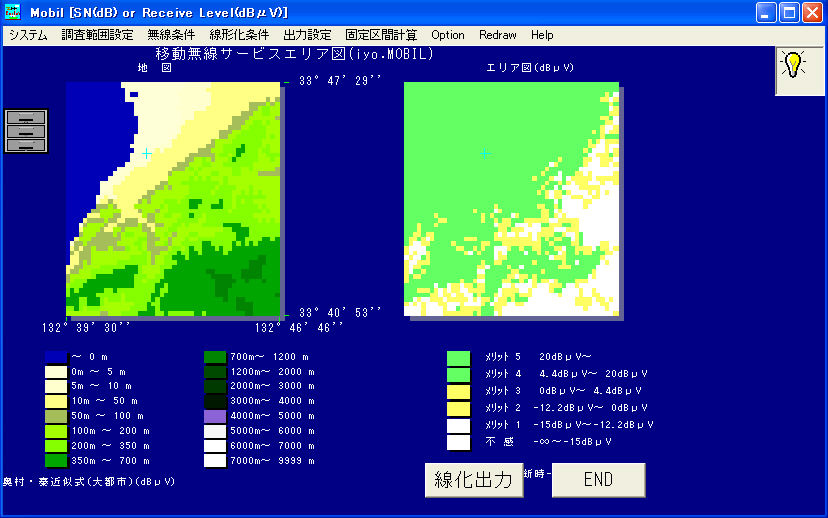Open the 固定区間計算 menu
Screen dimensions: 828x518
381,35
